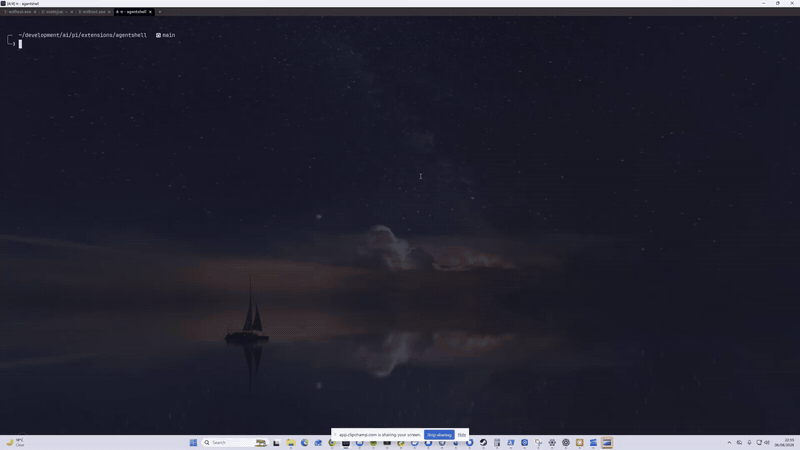Click the highlighted terminal icon at taskbar end
800x450 pixels.
click(x=607, y=442)
